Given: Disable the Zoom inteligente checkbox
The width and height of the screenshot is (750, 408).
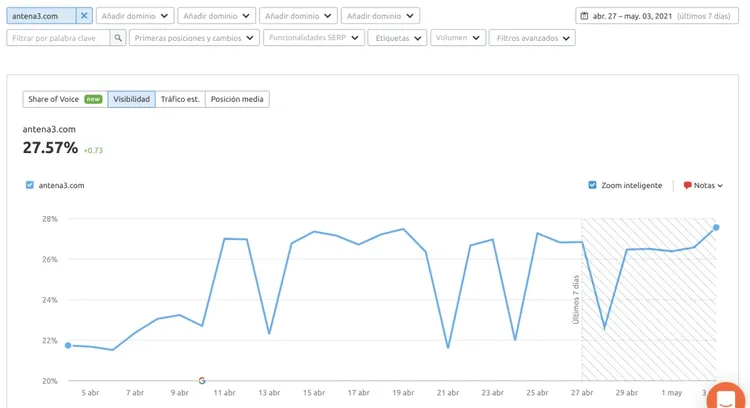Looking at the screenshot, I should (592, 185).
